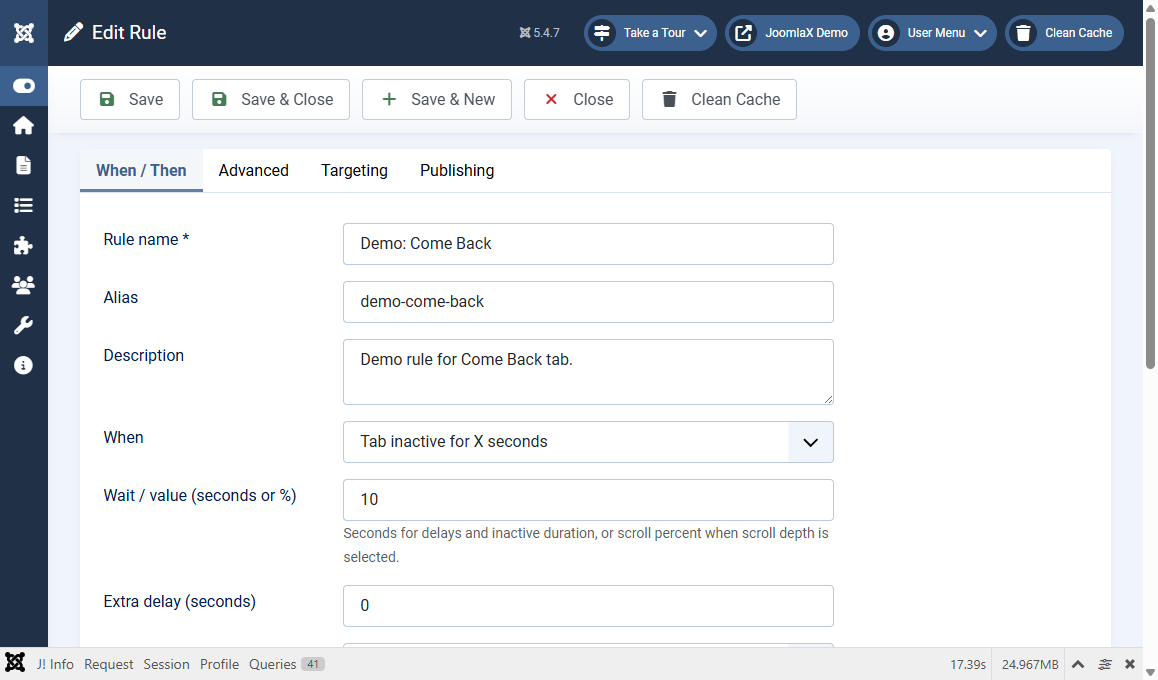Screen dimensions: 1158x680
Task: Open the Components puzzle sidebar icon
Action: (24, 245)
